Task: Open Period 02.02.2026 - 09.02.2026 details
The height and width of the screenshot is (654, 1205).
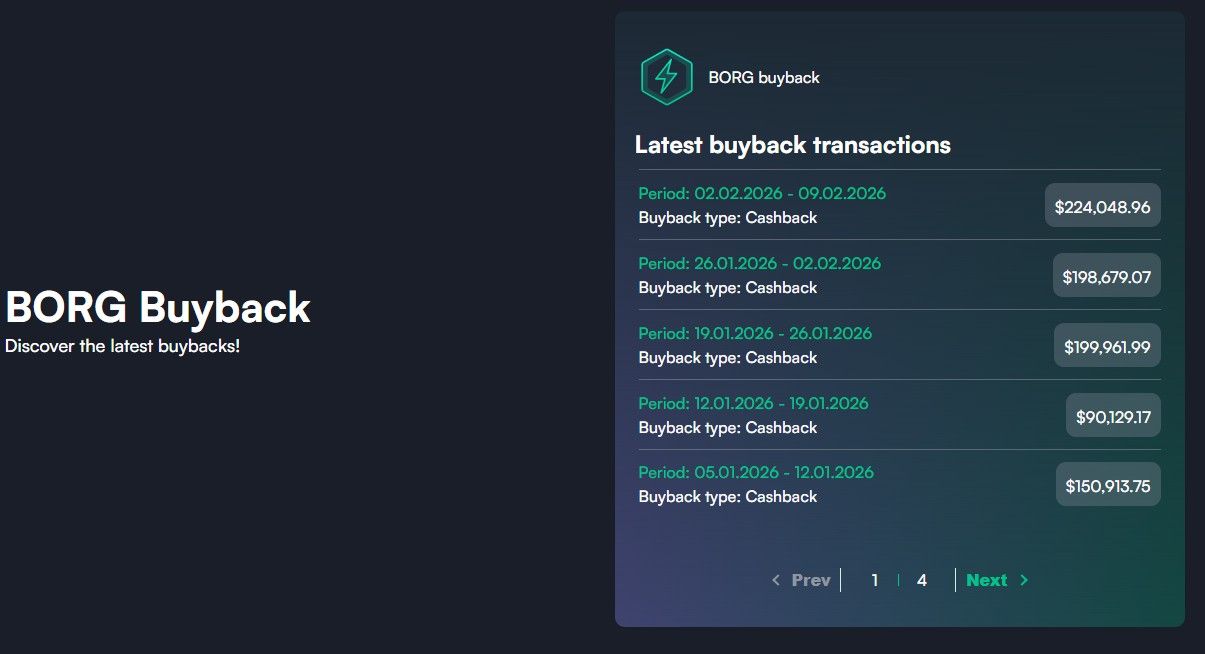Action: pos(762,193)
